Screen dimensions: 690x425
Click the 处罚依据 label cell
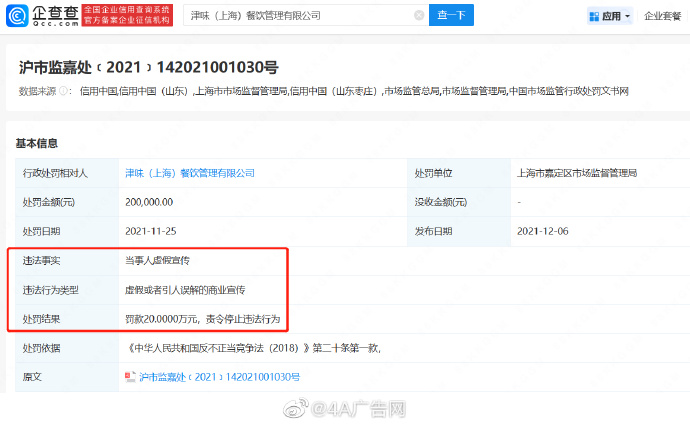tap(67, 348)
